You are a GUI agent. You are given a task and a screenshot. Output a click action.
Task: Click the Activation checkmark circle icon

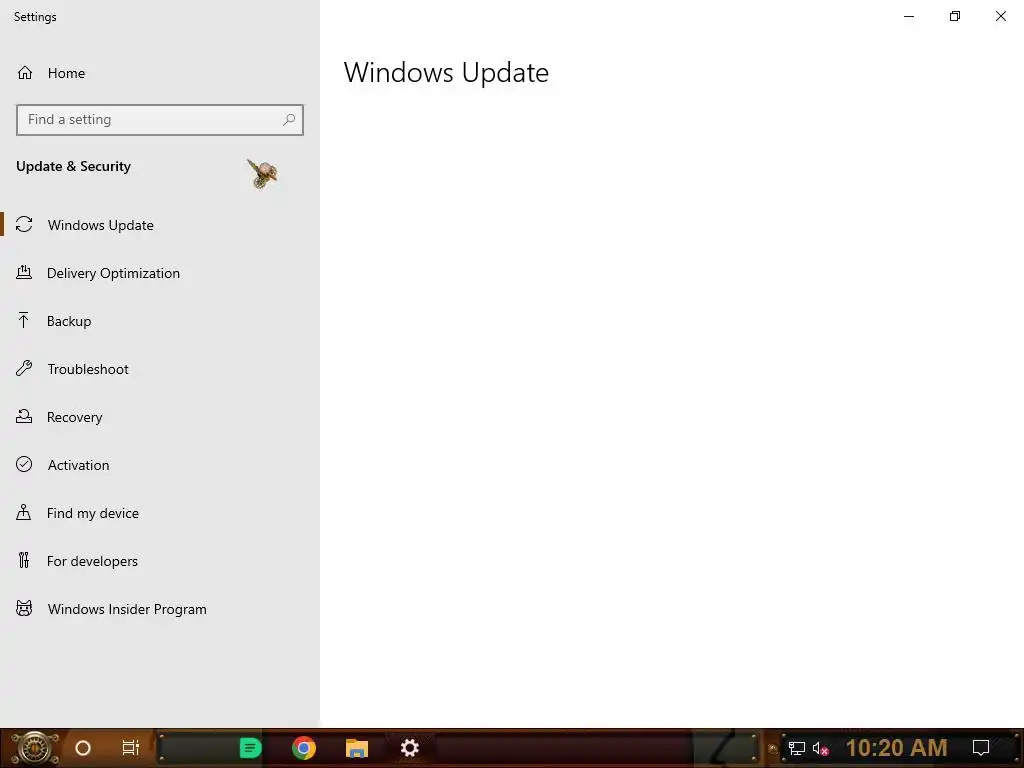(x=24, y=464)
